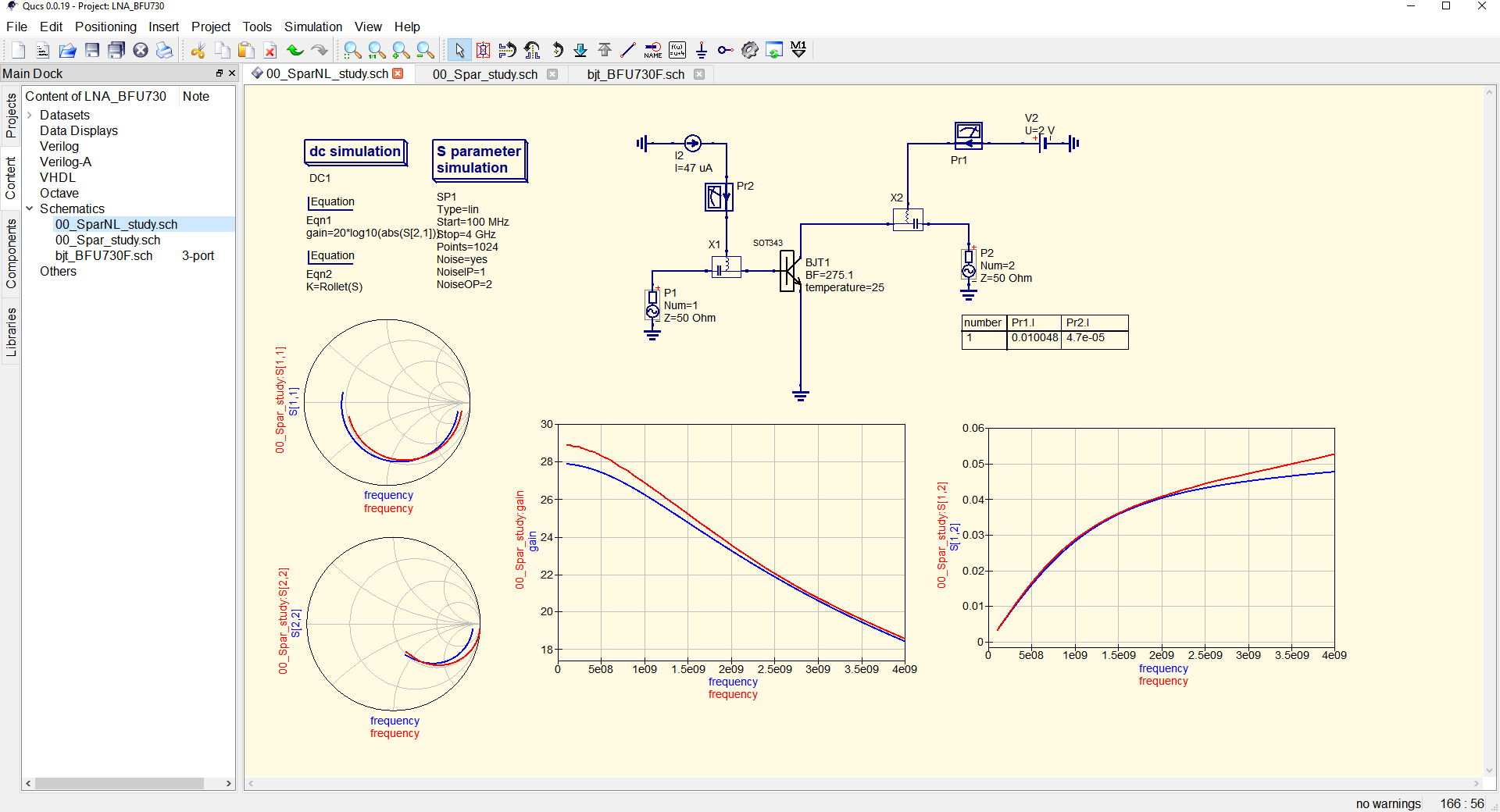Insert a port symbol

click(x=725, y=50)
